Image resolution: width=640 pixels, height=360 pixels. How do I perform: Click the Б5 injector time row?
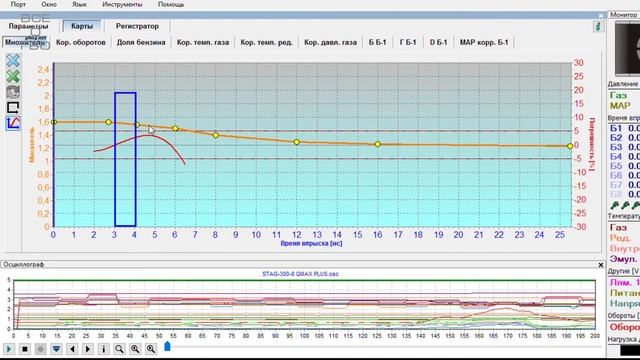(624, 166)
